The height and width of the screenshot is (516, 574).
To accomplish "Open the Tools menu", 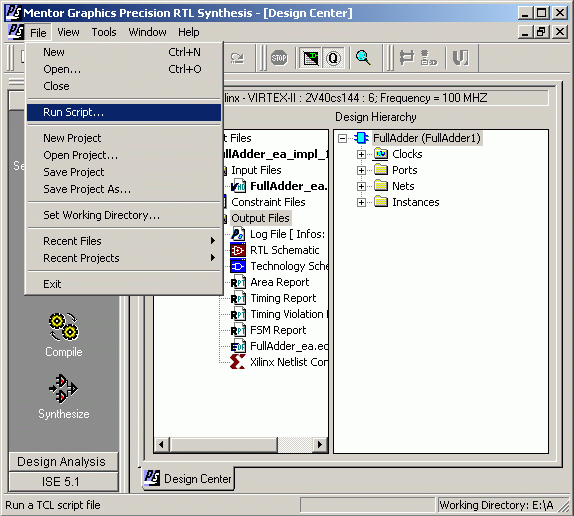I will click(x=104, y=32).
